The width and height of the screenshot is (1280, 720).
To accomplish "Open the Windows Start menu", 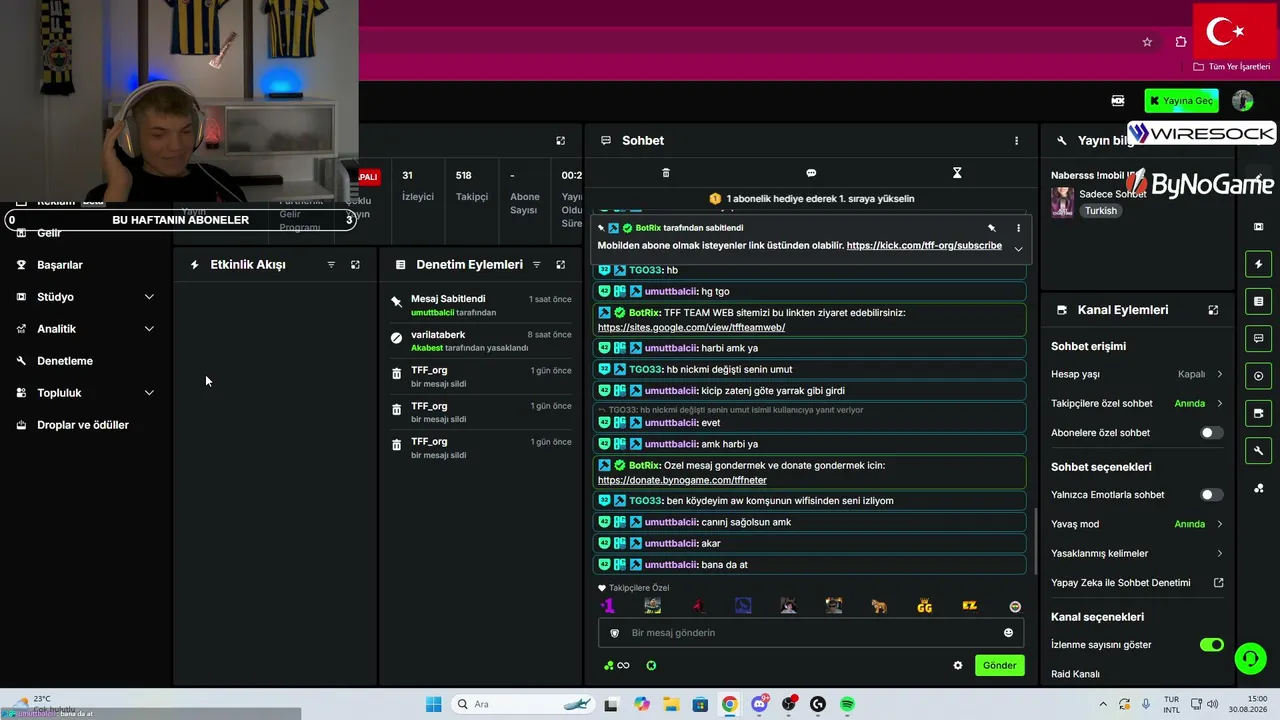I will point(433,704).
